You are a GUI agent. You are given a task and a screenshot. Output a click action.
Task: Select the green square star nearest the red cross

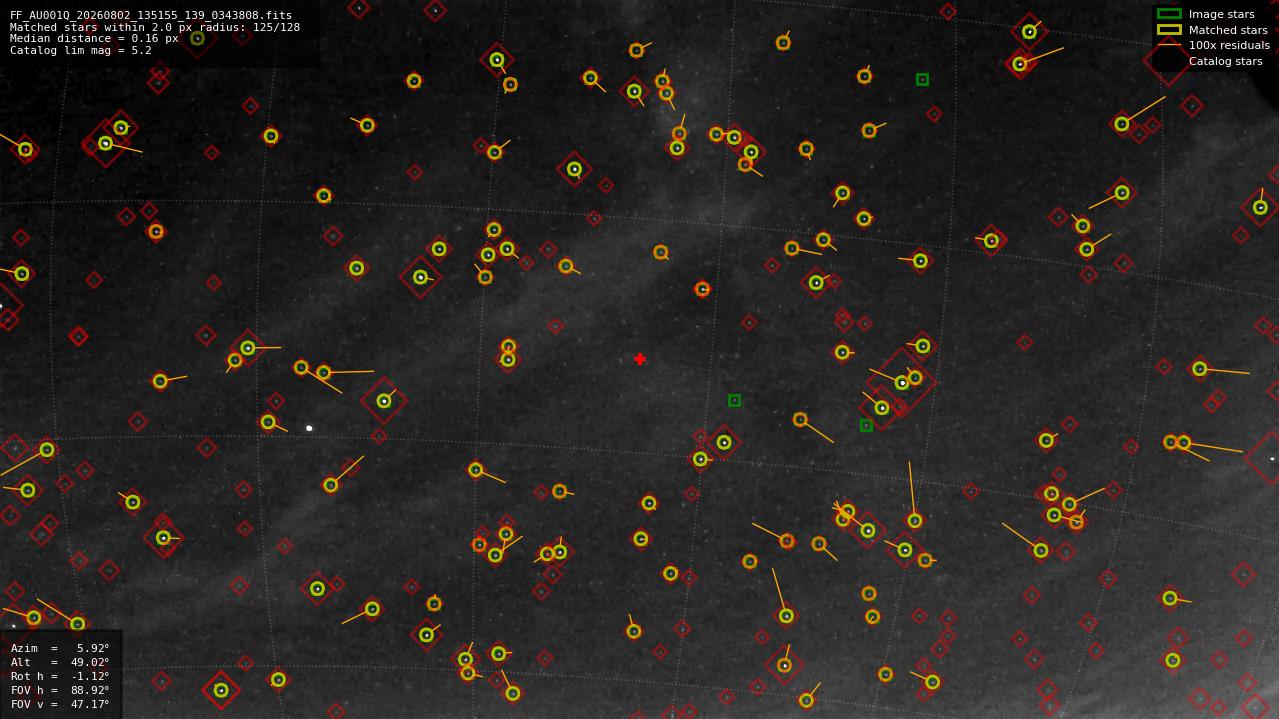pyautogui.click(x=734, y=400)
